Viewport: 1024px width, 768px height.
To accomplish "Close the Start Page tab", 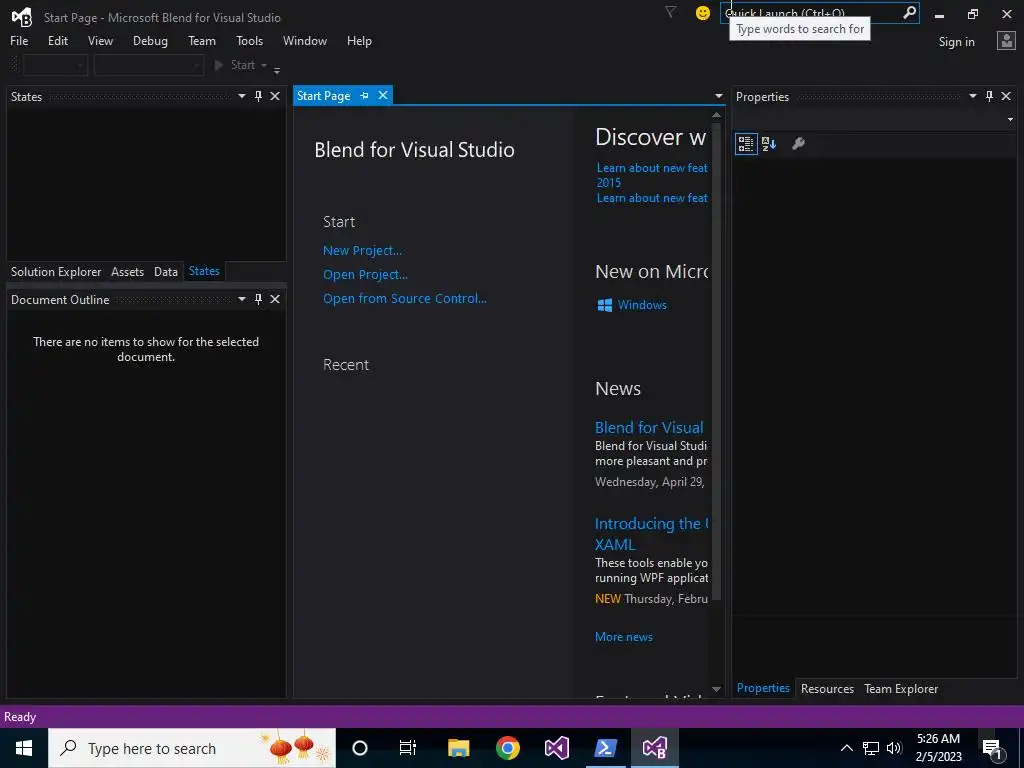I will tap(383, 95).
